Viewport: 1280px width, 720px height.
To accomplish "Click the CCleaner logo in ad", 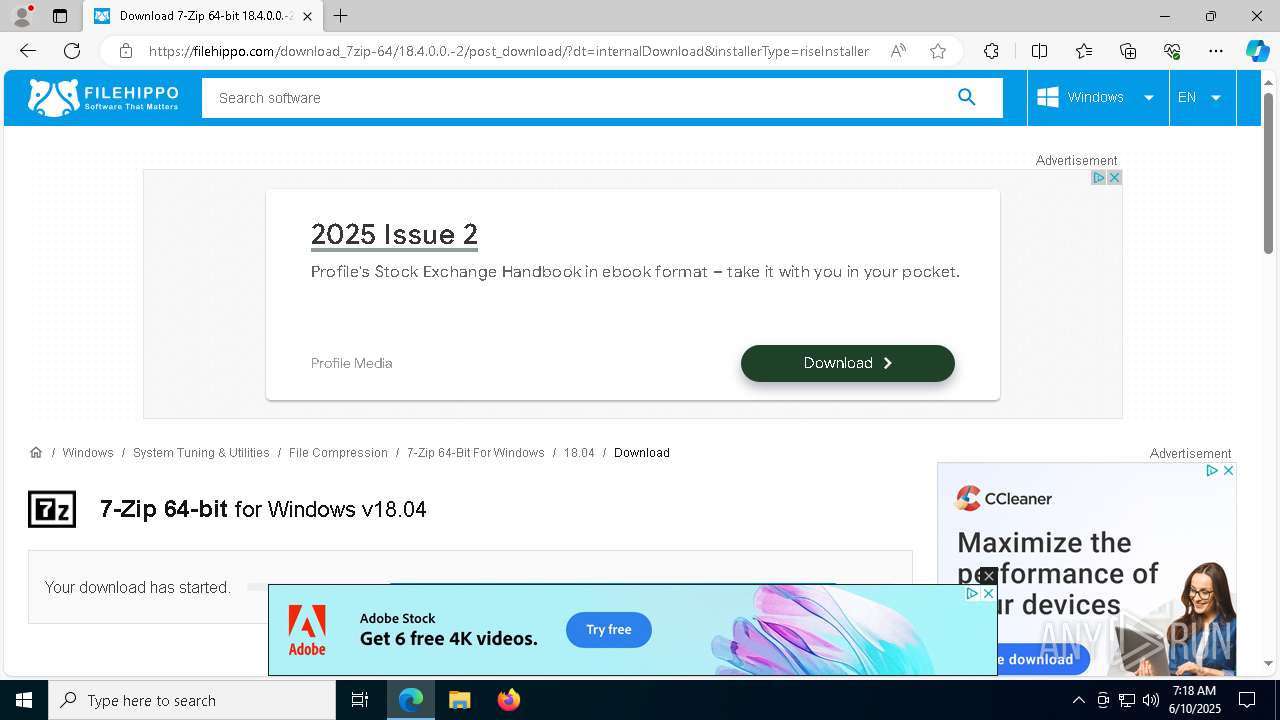I will [1004, 498].
